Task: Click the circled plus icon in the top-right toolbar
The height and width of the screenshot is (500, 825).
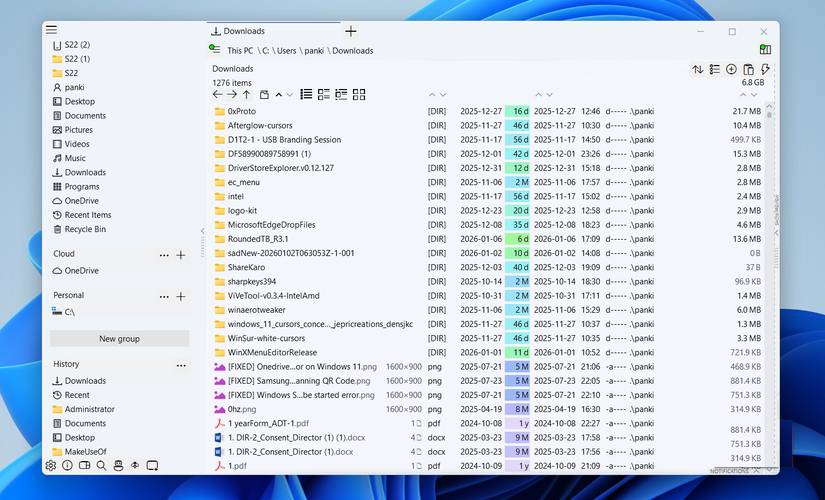Action: (731, 69)
